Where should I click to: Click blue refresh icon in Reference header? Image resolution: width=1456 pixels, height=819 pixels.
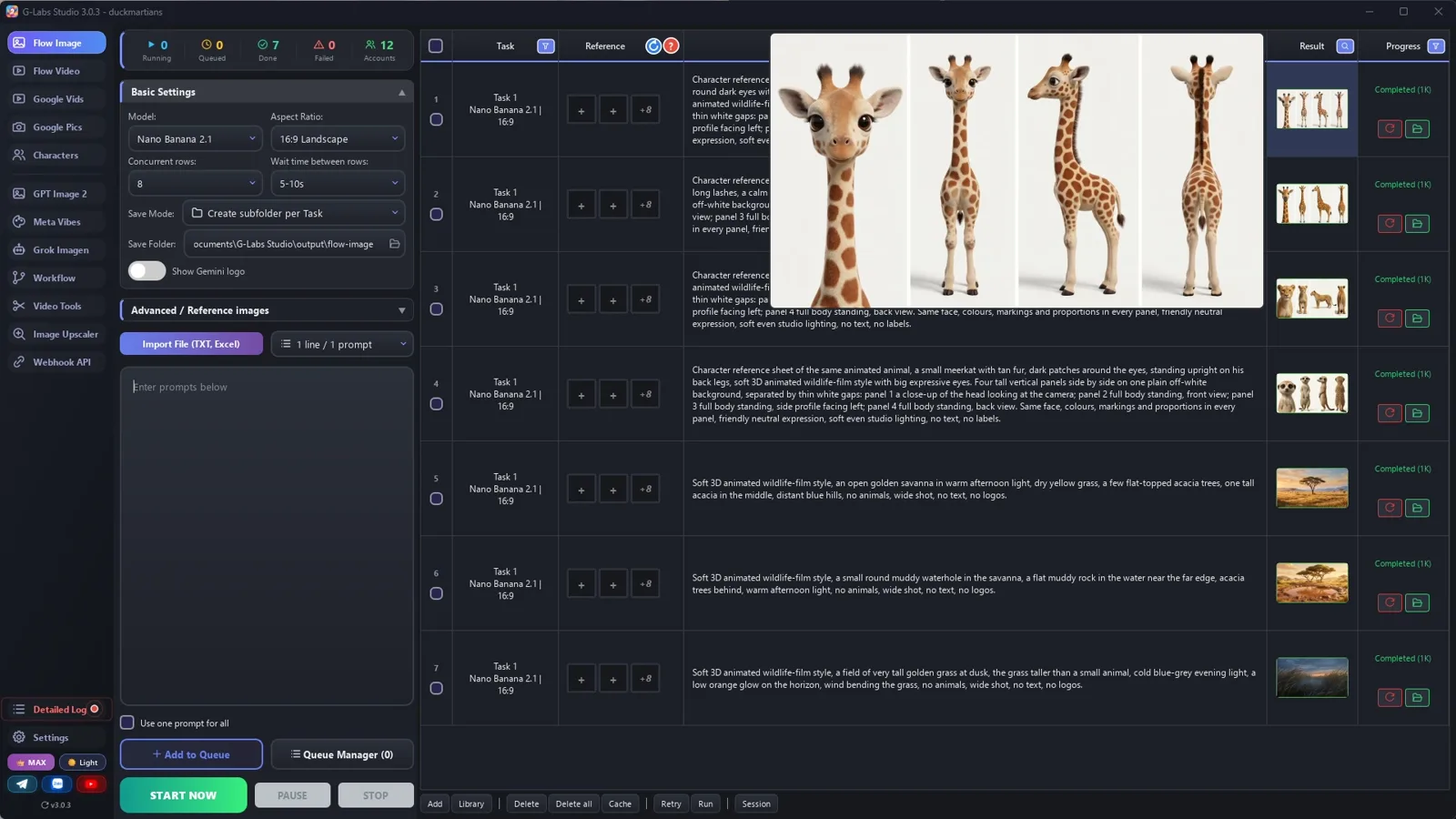pos(653,45)
